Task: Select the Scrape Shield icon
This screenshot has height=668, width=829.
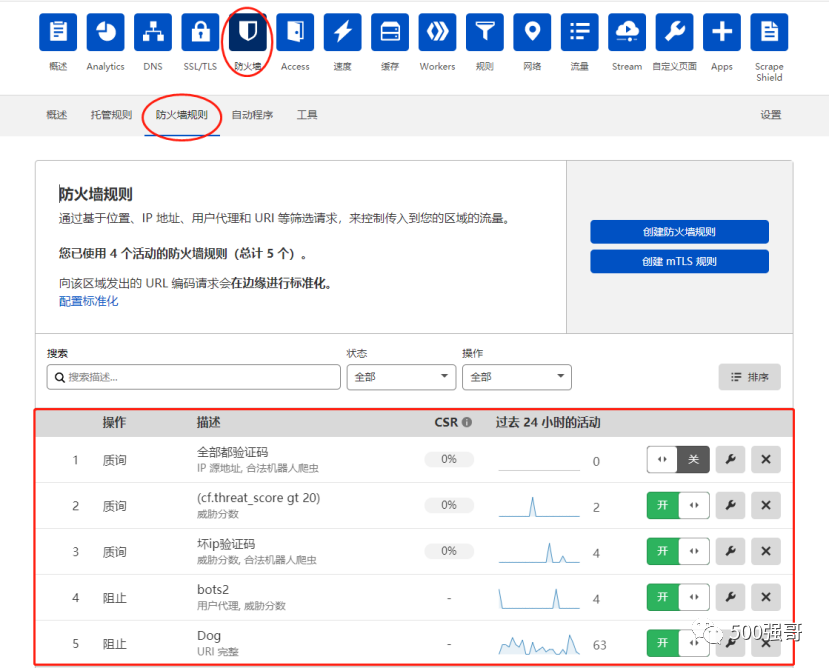Action: tap(769, 31)
